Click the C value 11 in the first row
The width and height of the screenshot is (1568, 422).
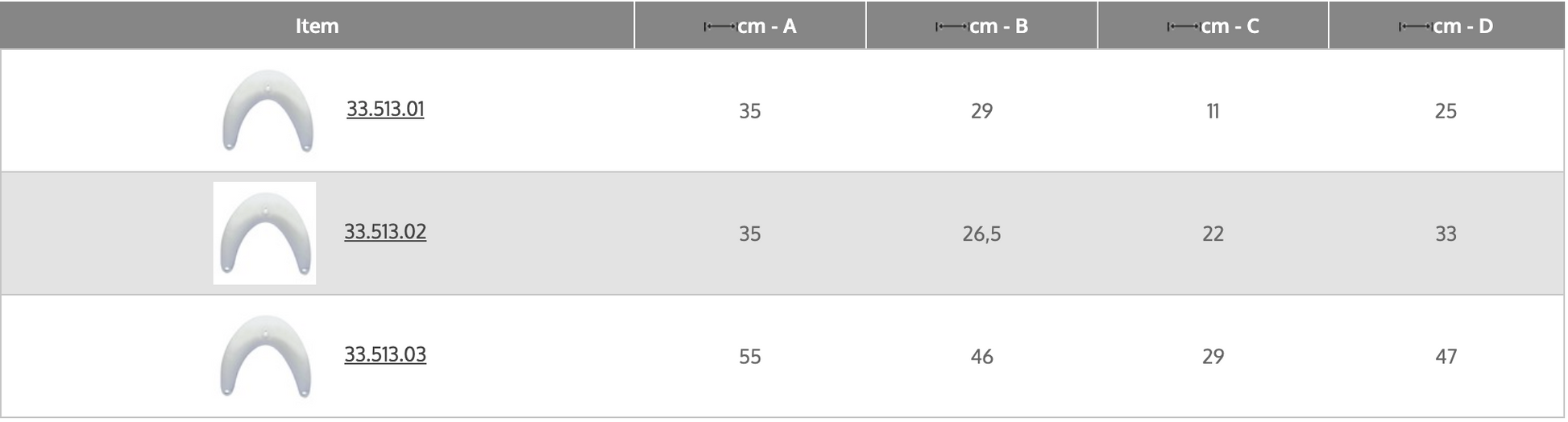click(1213, 111)
